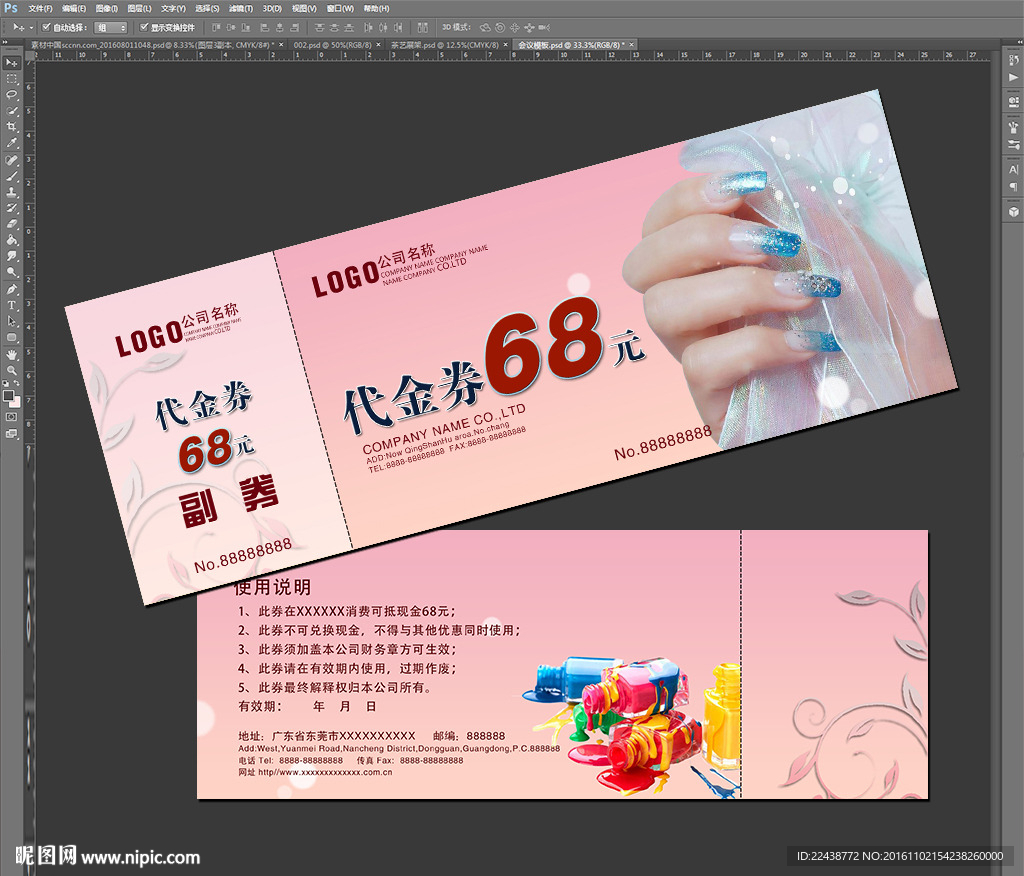Swap foreground and background colors
This screenshot has width=1024, height=876.
coord(16,383)
